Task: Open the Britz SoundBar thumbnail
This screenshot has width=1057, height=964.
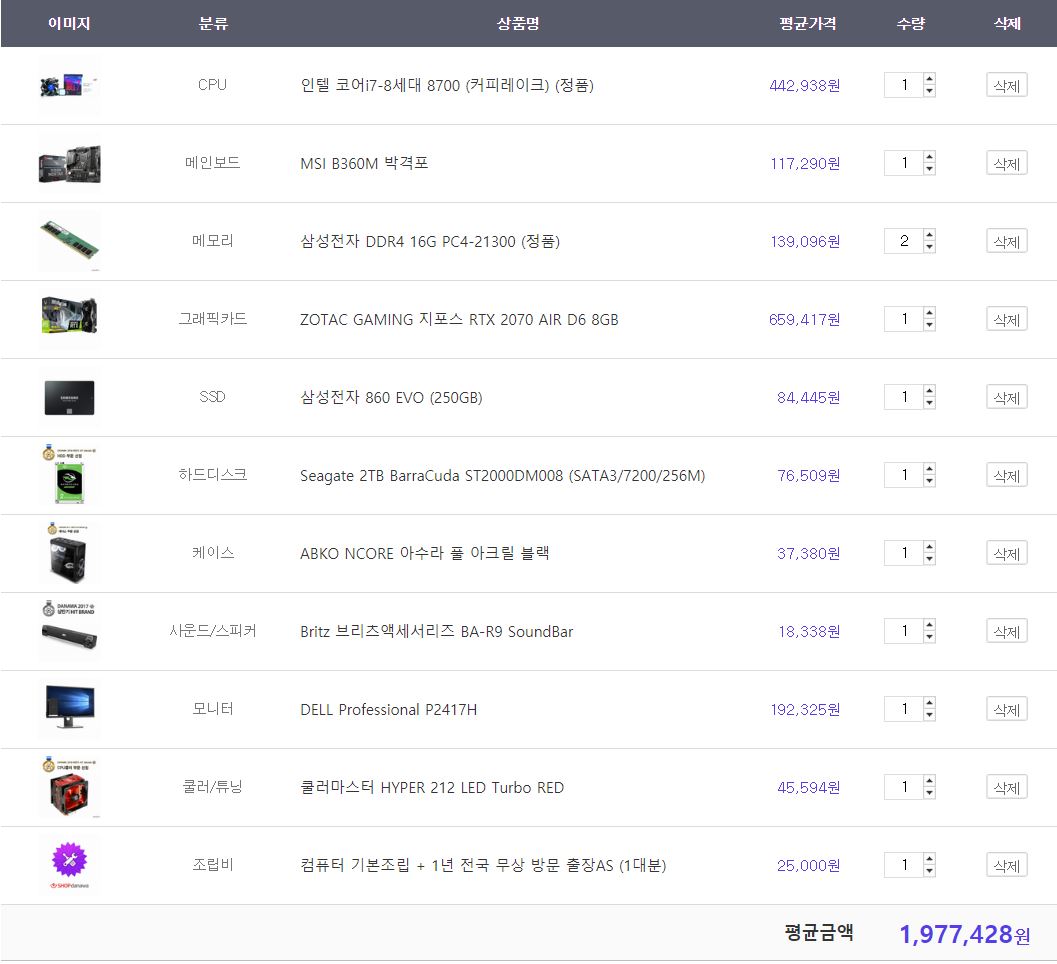Action: point(69,632)
